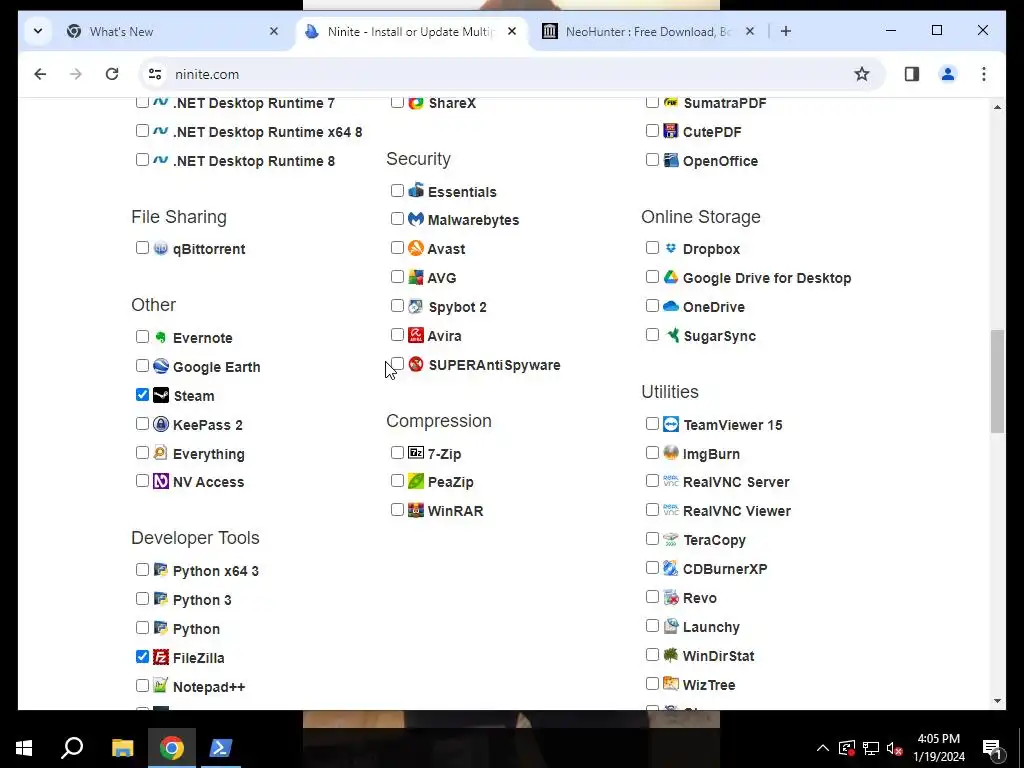Click the Steam app icon
Screen dimensions: 1024x768
(x=161, y=395)
